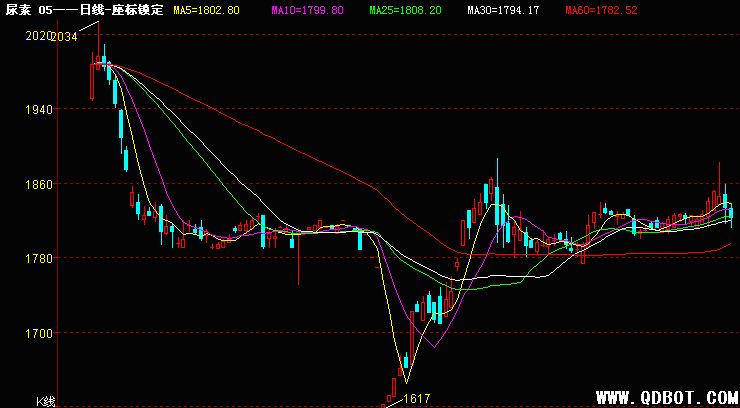740x408 pixels.
Task: Click the last candlestick at chart's right edge
Action: [x=731, y=212]
